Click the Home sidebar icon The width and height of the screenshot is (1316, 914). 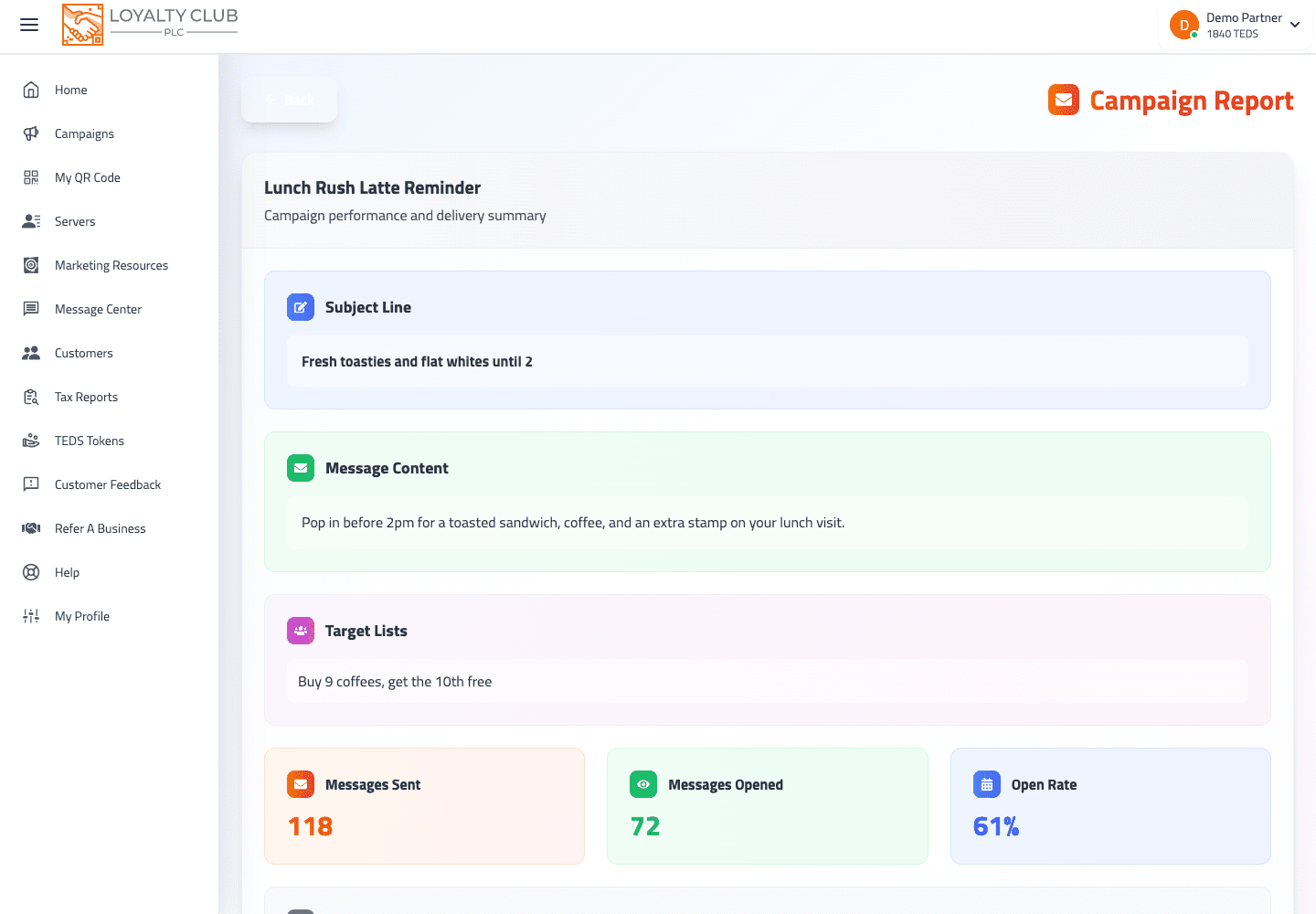[31, 90]
